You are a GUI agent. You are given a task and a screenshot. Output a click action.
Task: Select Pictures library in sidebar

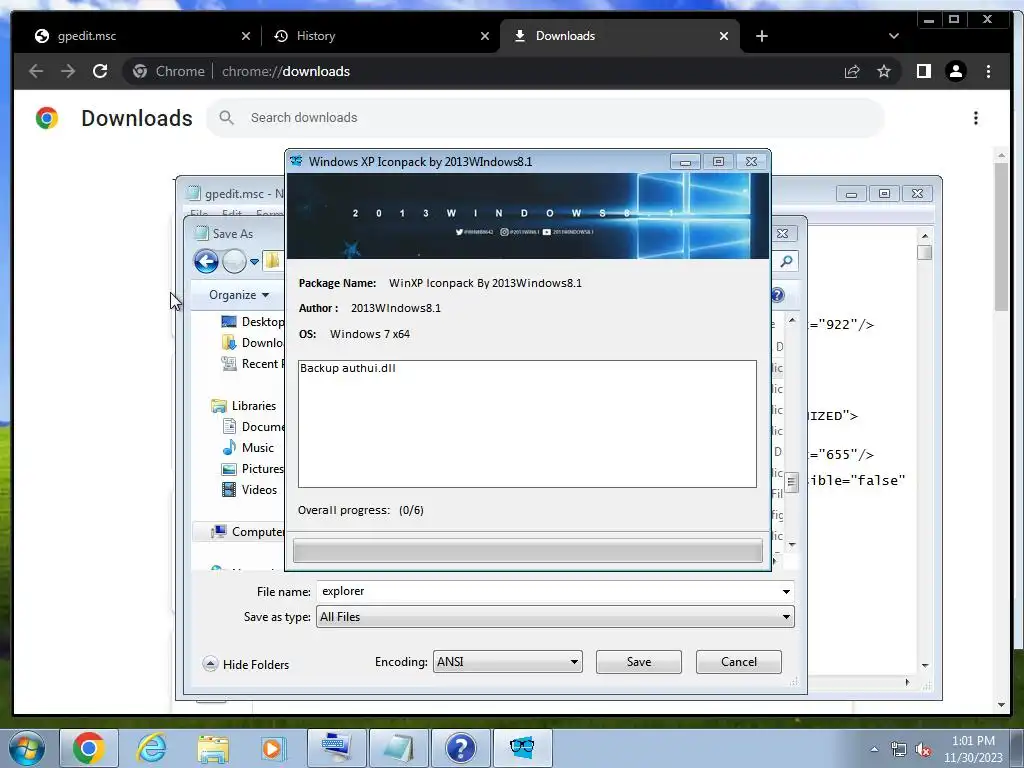[253, 468]
